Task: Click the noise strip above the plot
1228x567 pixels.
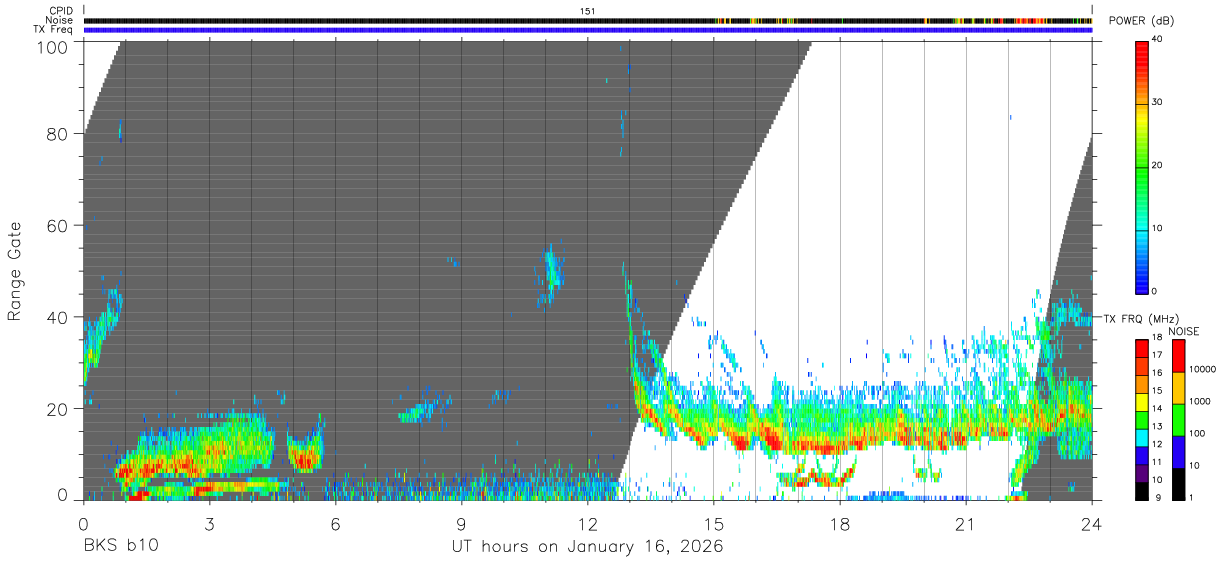Action: pos(588,20)
